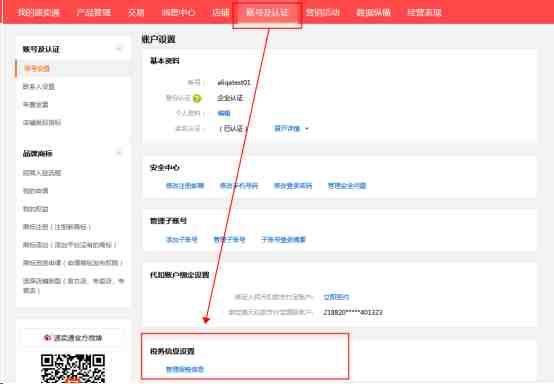Click 修改手机号码 link under 安全中心
Screen dimensions: 554x384
pyautogui.click(x=239, y=185)
